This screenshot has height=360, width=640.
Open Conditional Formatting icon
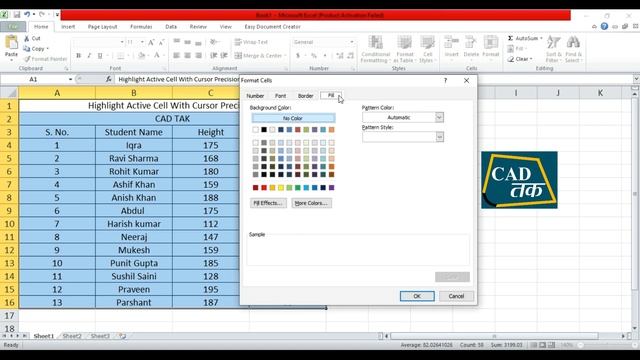376,42
